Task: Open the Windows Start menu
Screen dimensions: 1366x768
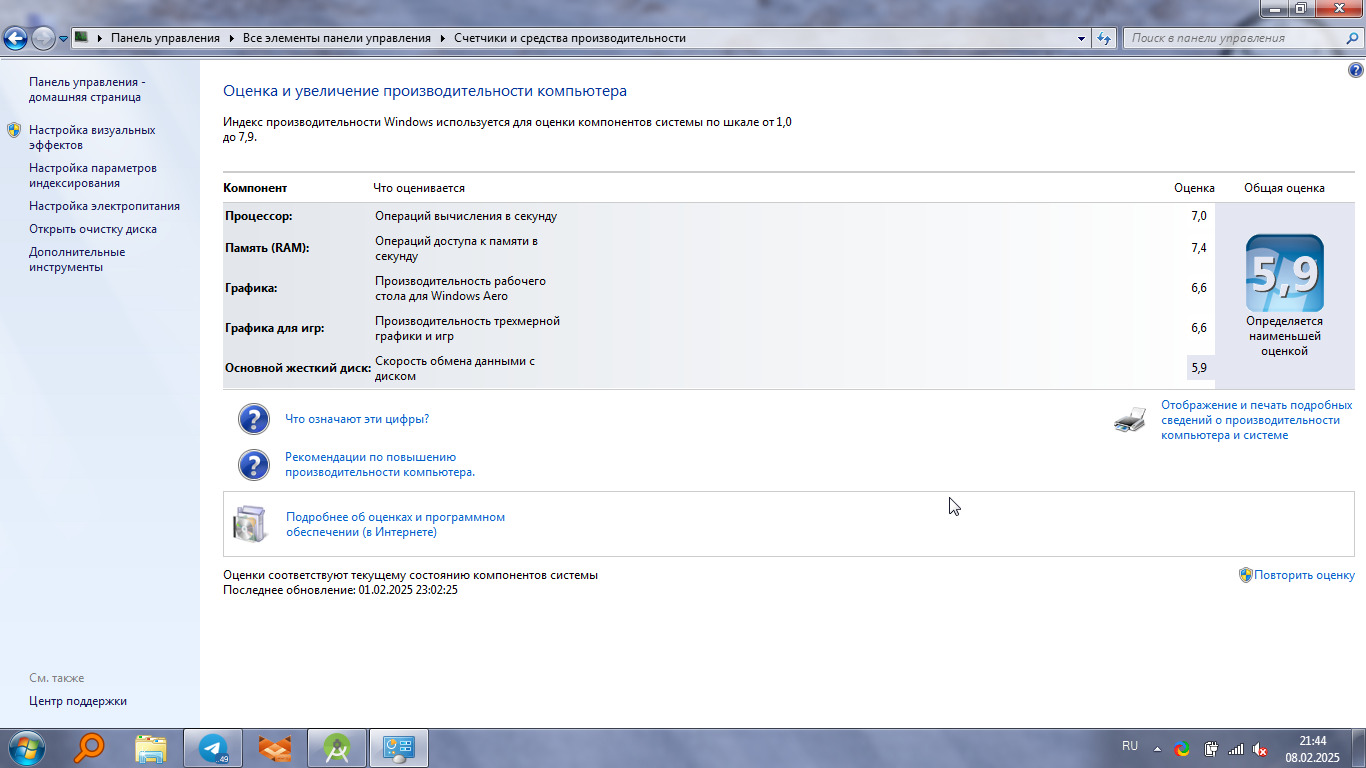Action: tap(25, 748)
